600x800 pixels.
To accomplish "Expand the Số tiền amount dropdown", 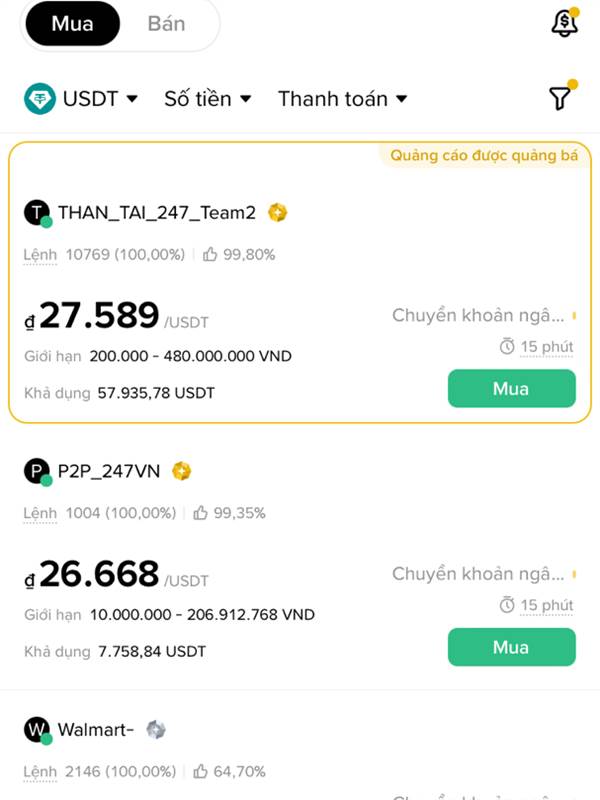I will coord(208,98).
